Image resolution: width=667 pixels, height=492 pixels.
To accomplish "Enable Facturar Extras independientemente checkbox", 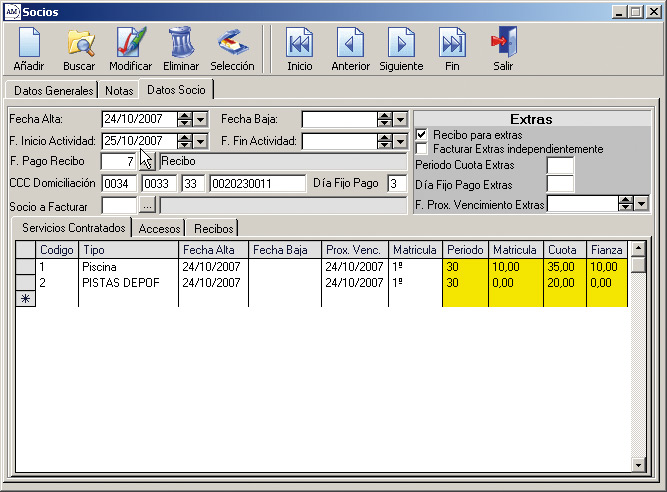I will point(421,149).
